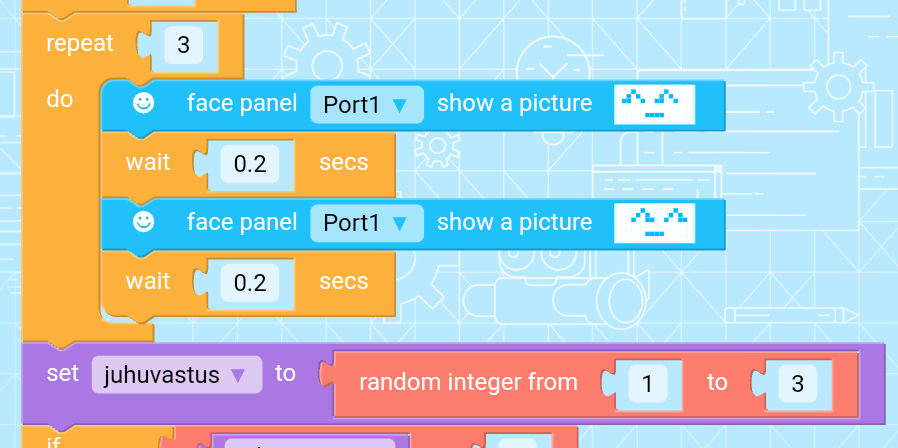The height and width of the screenshot is (448, 898).
Task: Open picture thumbnail in first face panel block
Action: (x=654, y=104)
